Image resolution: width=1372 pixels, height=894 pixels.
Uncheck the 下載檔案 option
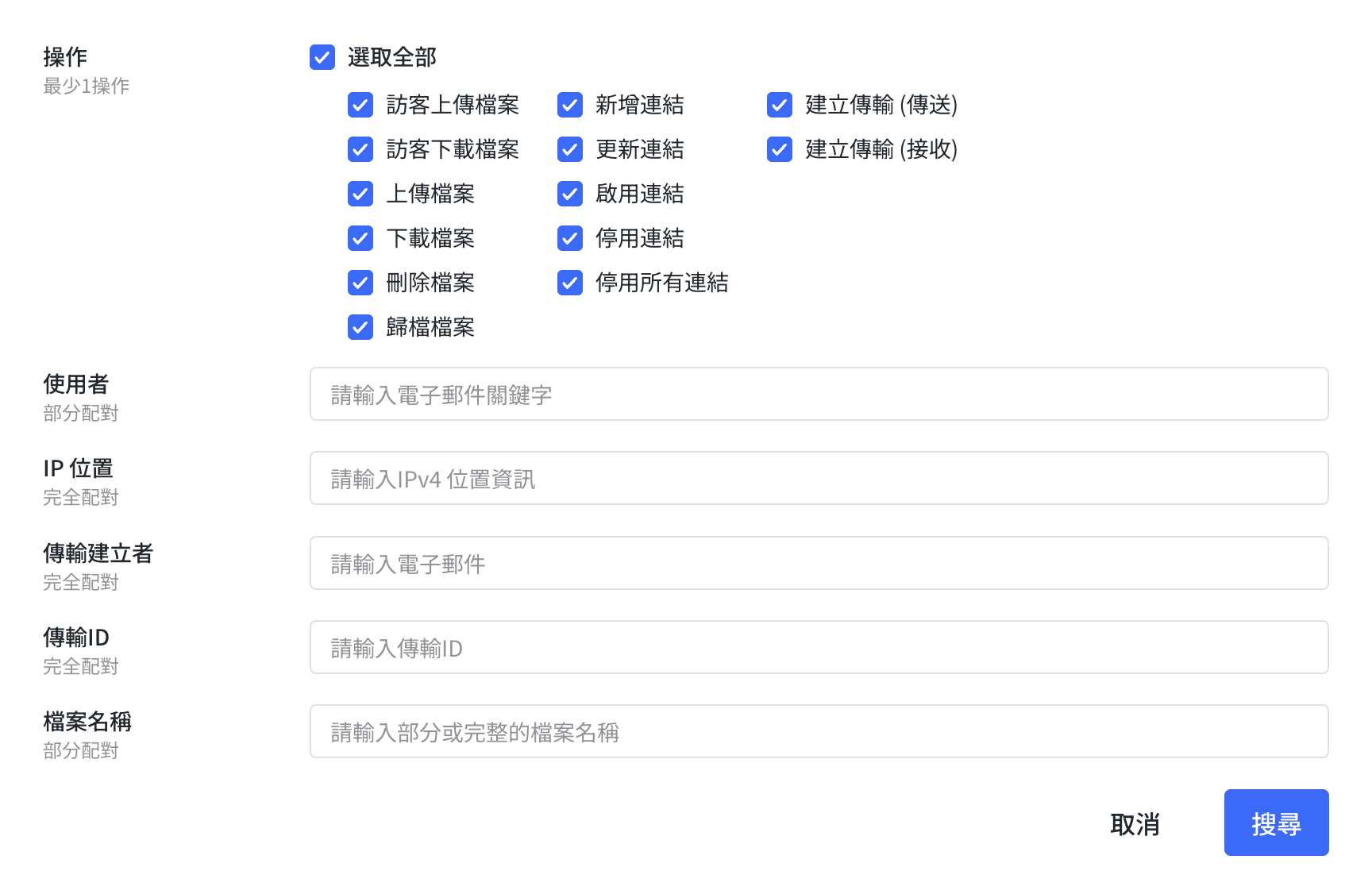pyautogui.click(x=360, y=238)
